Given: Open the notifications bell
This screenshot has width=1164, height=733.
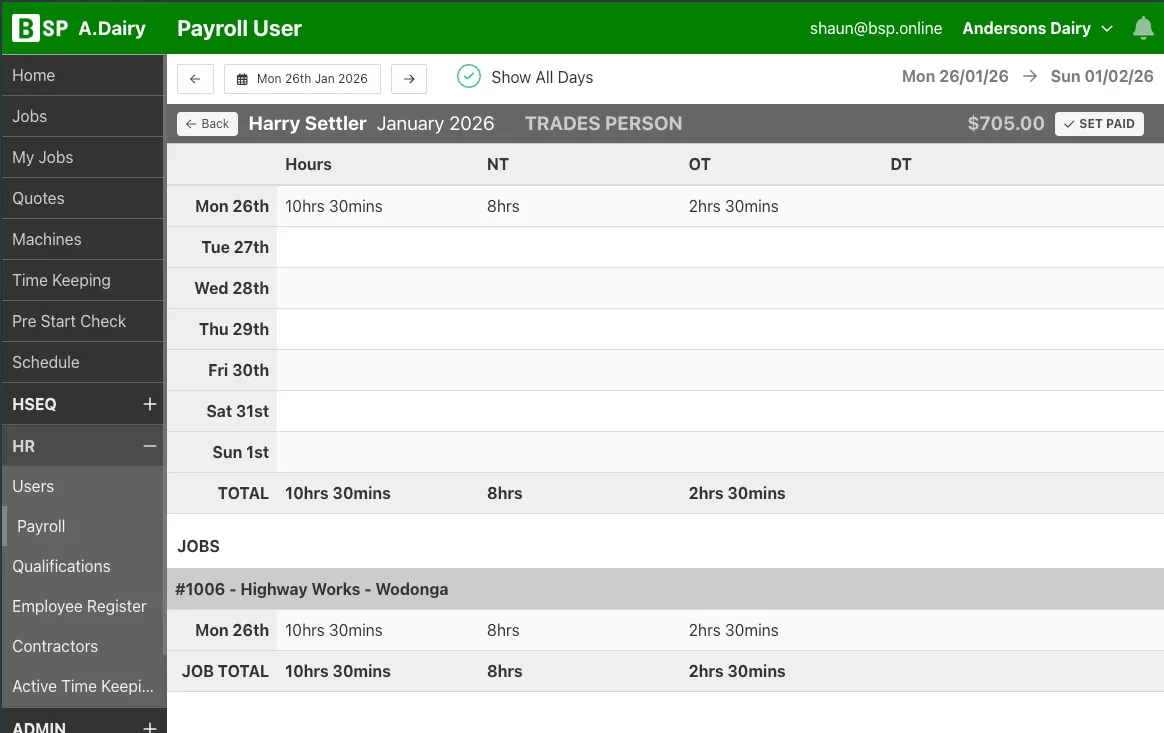Looking at the screenshot, I should click(1142, 28).
